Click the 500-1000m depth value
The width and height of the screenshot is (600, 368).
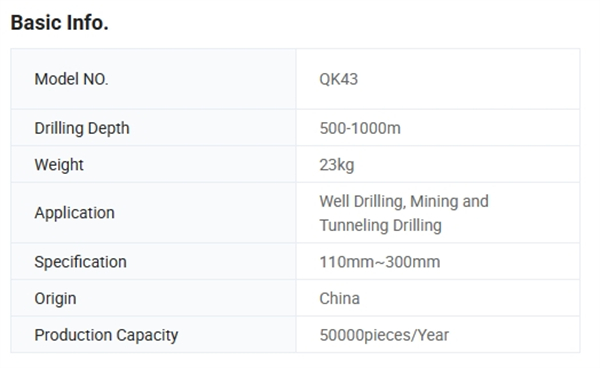click(360, 128)
